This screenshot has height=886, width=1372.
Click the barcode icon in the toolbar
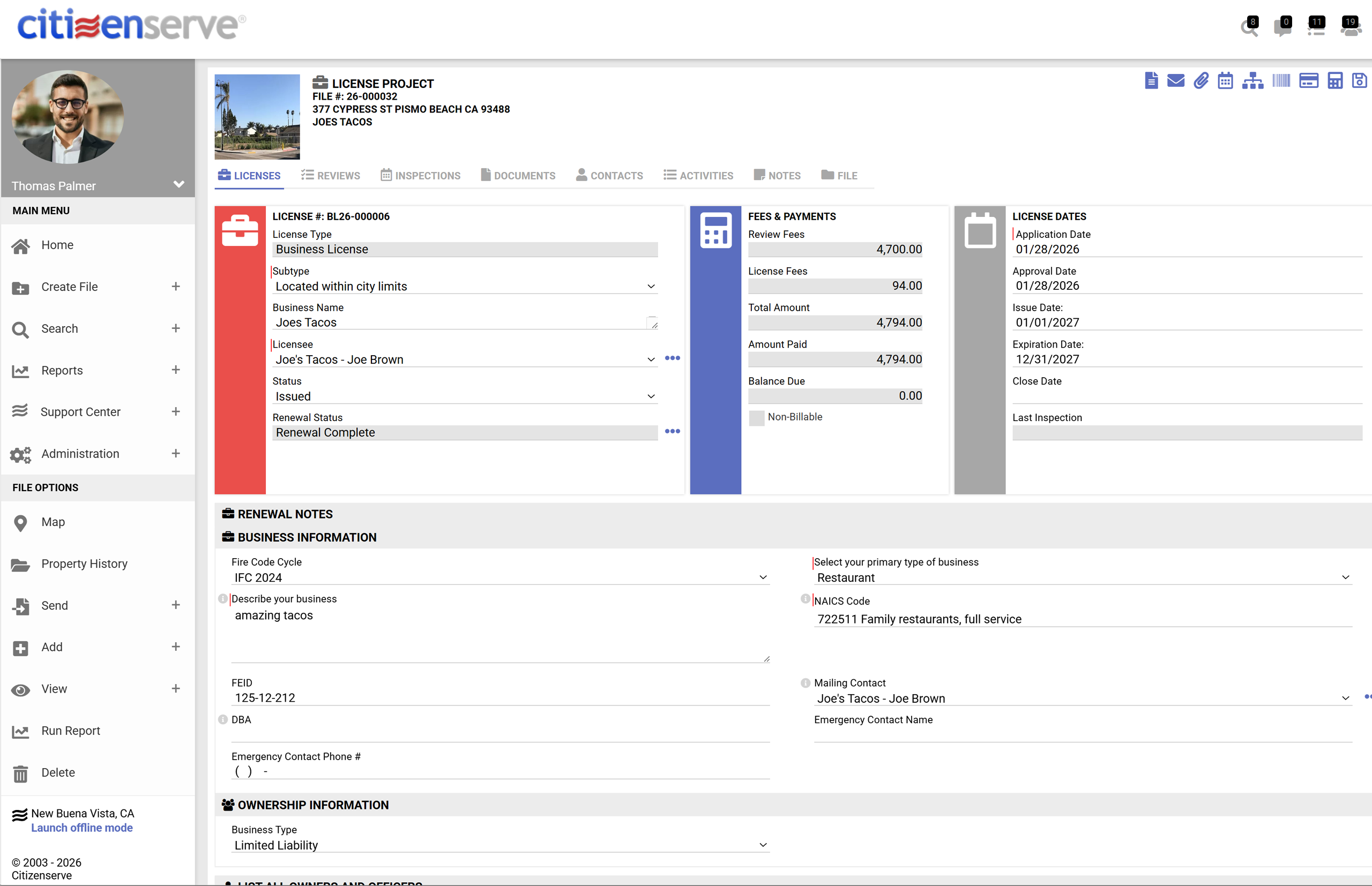[1280, 80]
